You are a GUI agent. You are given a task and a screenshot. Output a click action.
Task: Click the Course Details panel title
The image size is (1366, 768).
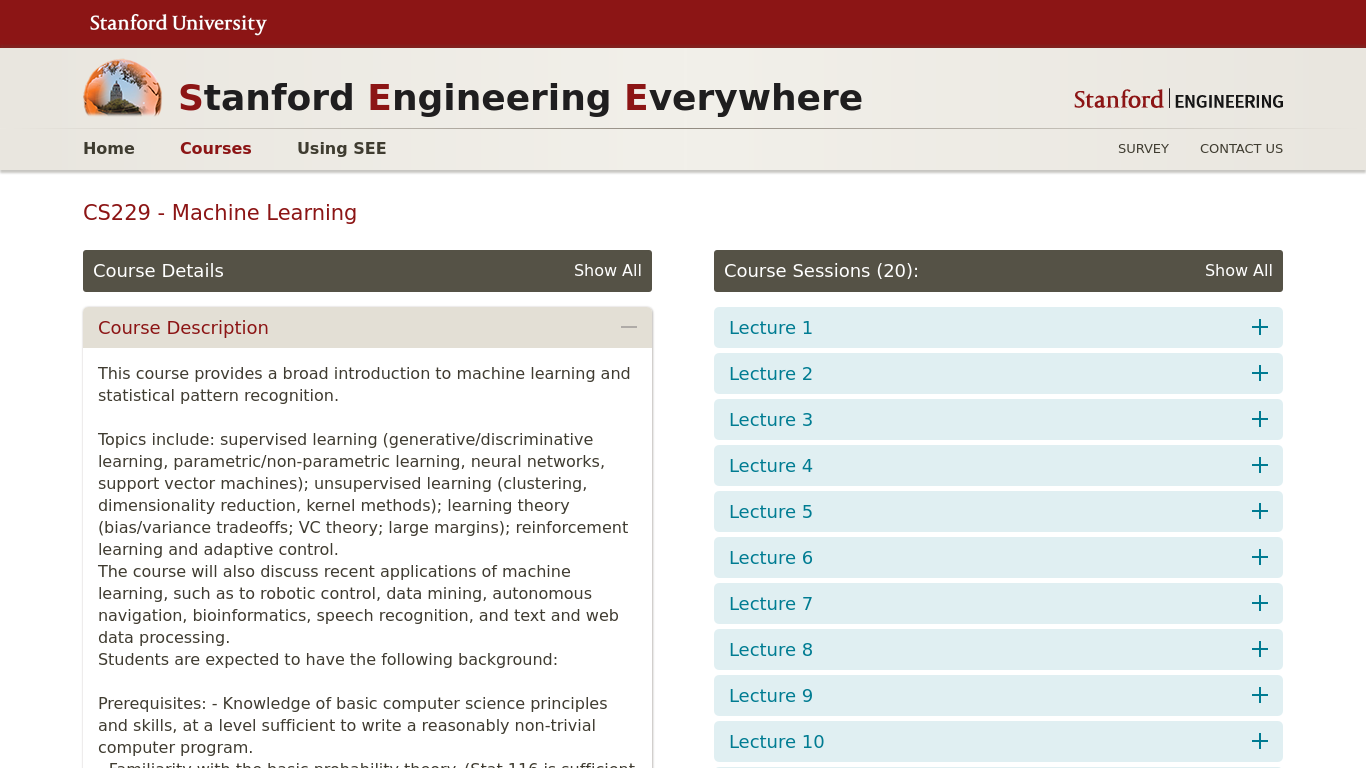pyautogui.click(x=158, y=271)
